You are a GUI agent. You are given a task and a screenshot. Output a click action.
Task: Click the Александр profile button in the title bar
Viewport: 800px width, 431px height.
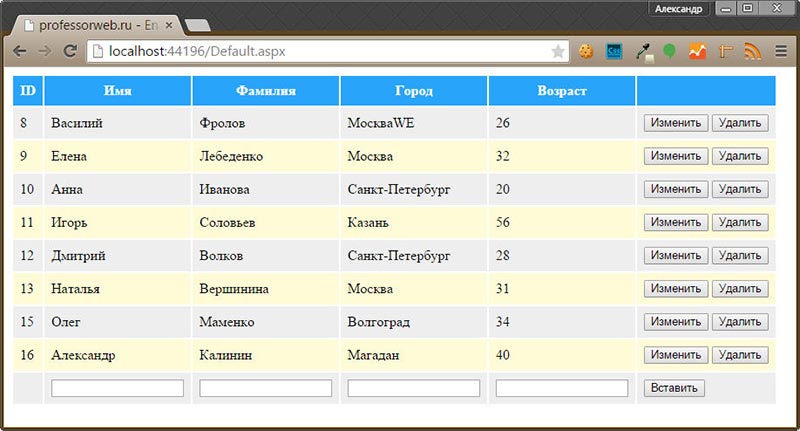(x=679, y=9)
